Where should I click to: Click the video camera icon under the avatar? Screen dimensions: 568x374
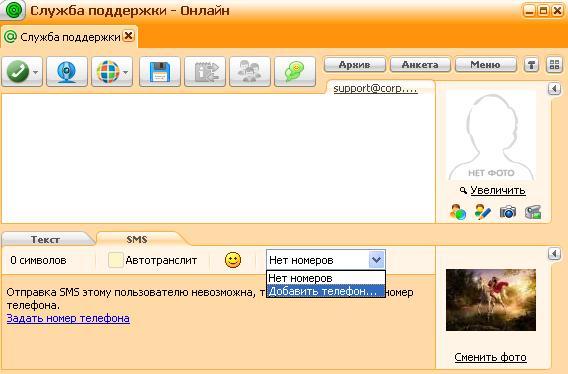point(533,212)
